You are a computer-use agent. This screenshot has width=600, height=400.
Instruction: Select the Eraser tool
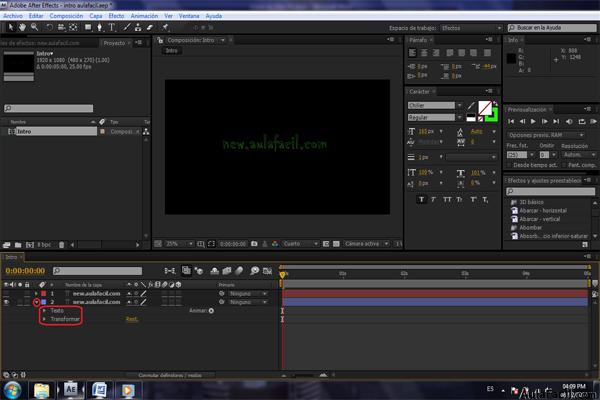pos(150,27)
